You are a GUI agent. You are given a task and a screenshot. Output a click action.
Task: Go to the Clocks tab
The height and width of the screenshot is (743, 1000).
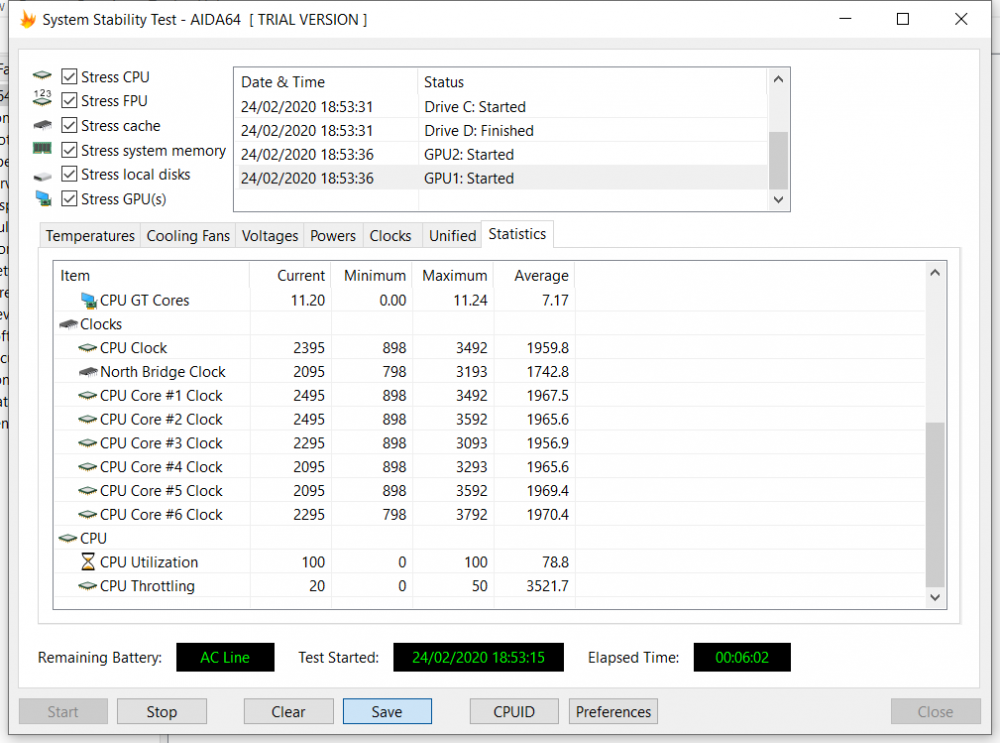390,236
